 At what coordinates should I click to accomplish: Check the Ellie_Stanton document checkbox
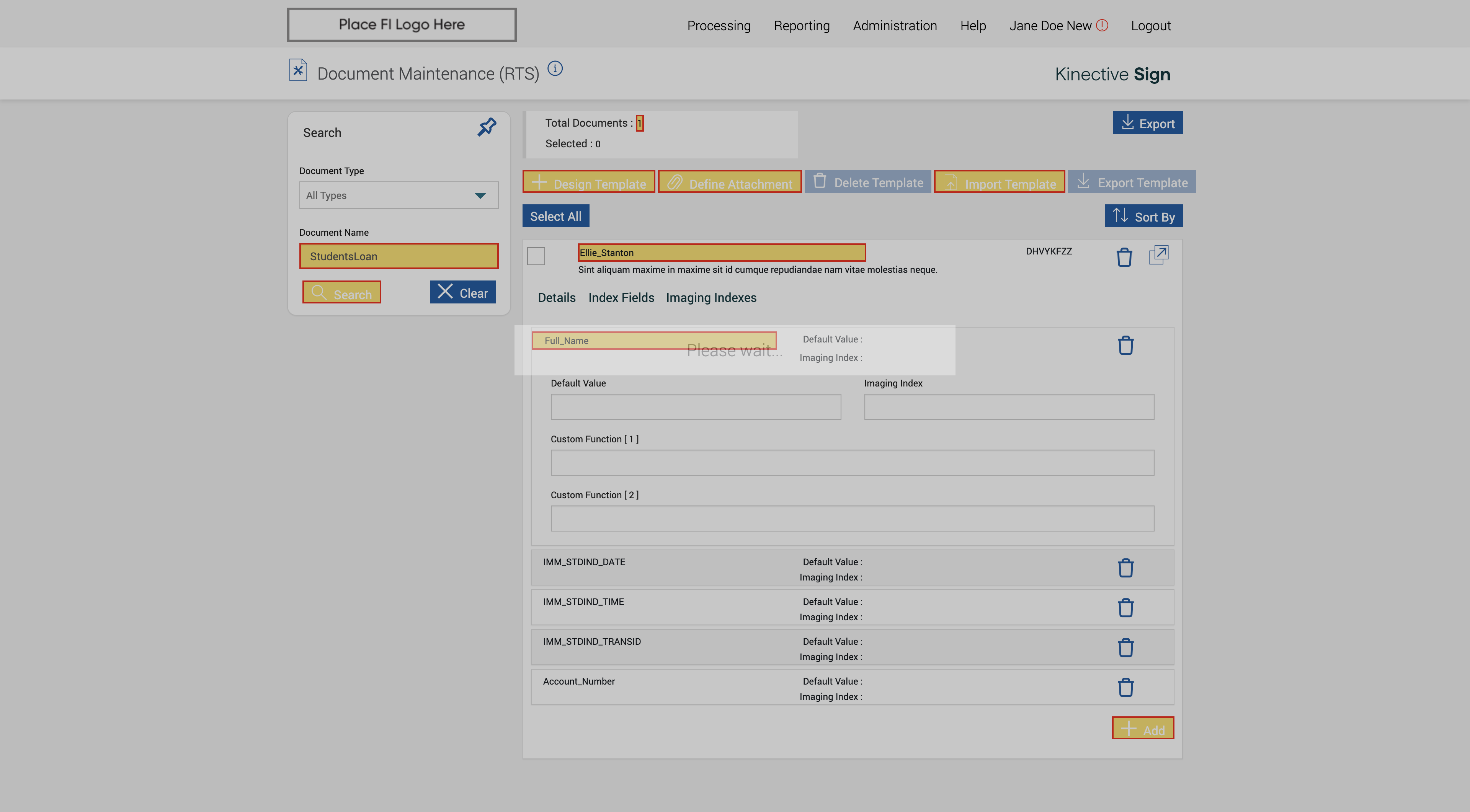click(536, 256)
